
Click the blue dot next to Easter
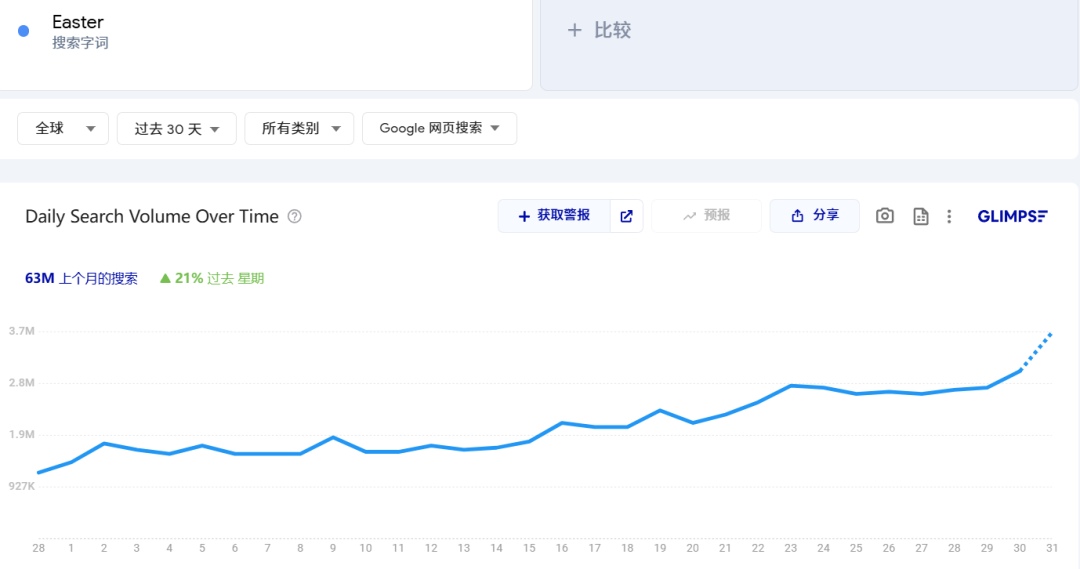point(24,31)
